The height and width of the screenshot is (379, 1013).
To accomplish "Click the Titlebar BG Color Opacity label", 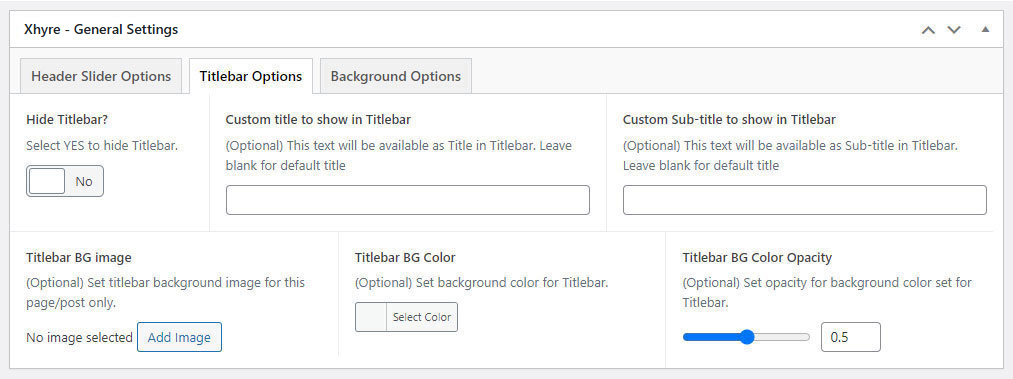I will (757, 258).
